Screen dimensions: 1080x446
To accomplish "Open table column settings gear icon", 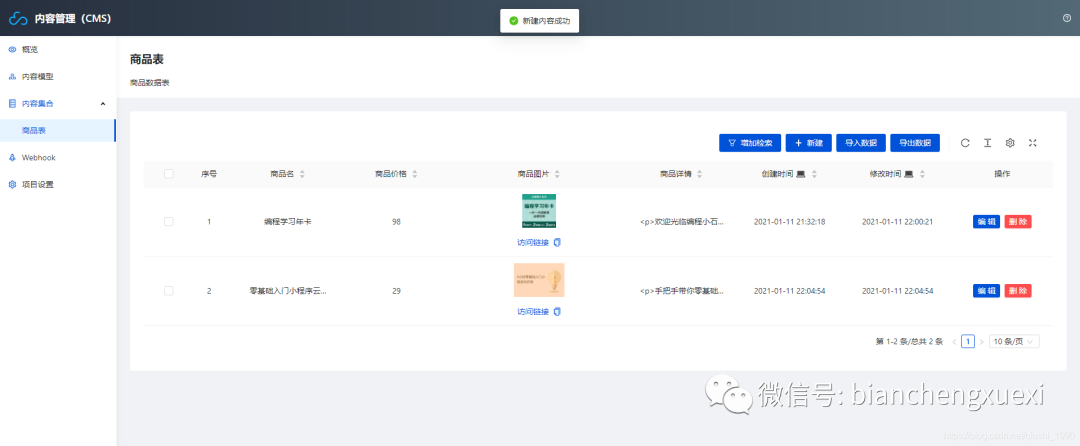I will tap(1010, 142).
